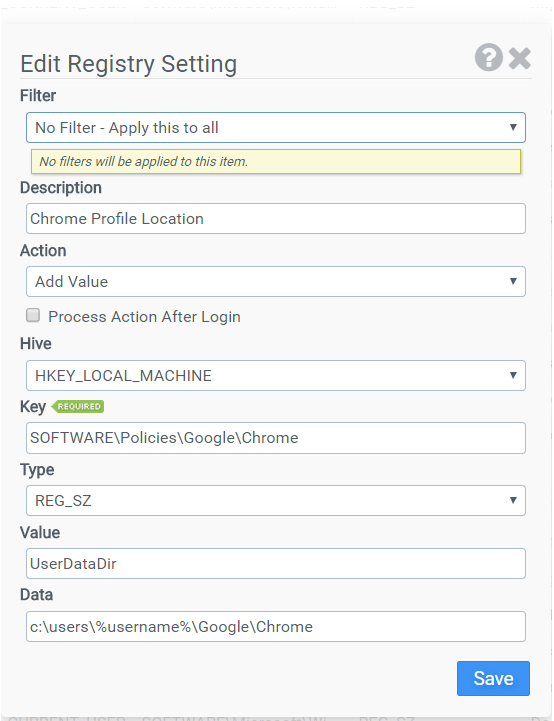Click the Edit Registry Setting title heading
Viewport: 554px width, 721px height.
129,64
